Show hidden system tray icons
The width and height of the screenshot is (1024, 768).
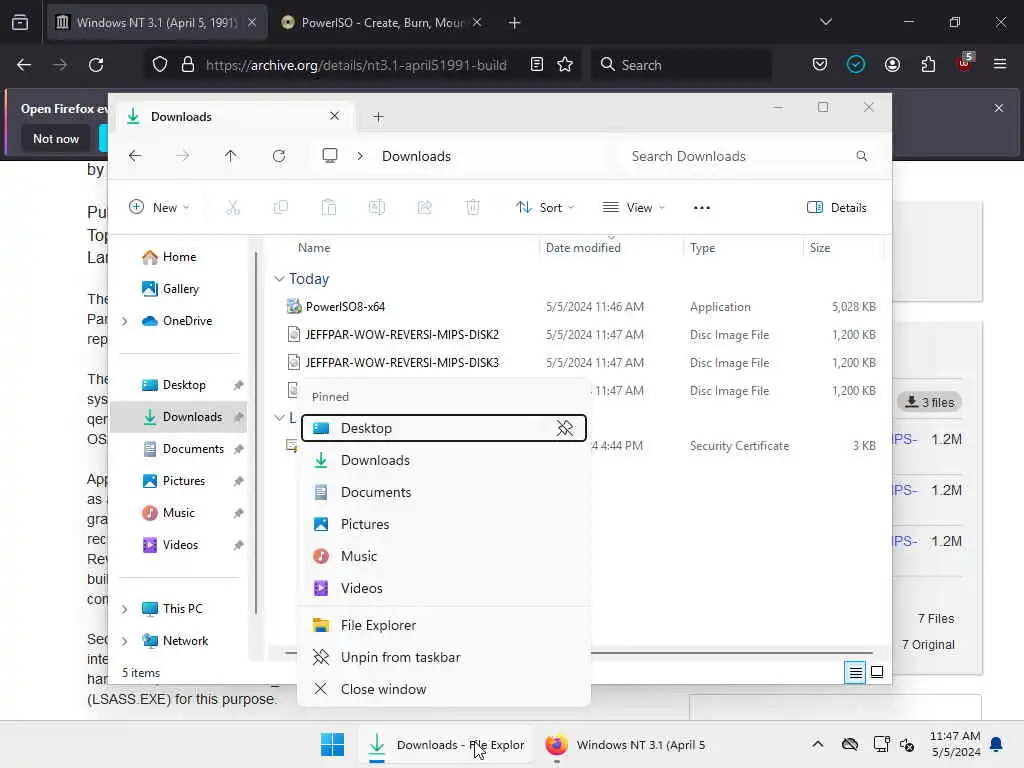(x=817, y=744)
